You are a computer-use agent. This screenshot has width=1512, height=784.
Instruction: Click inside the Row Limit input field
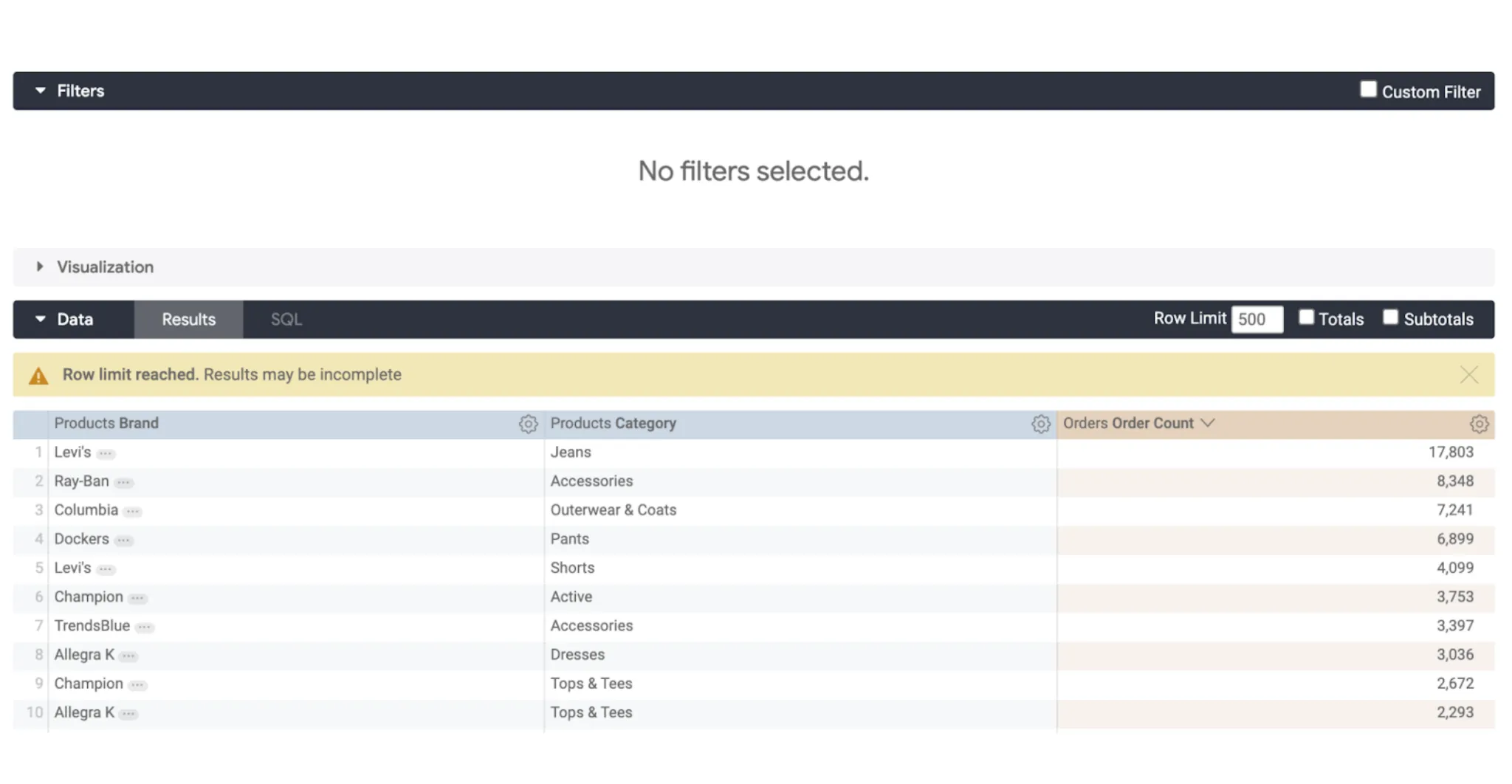click(x=1257, y=318)
